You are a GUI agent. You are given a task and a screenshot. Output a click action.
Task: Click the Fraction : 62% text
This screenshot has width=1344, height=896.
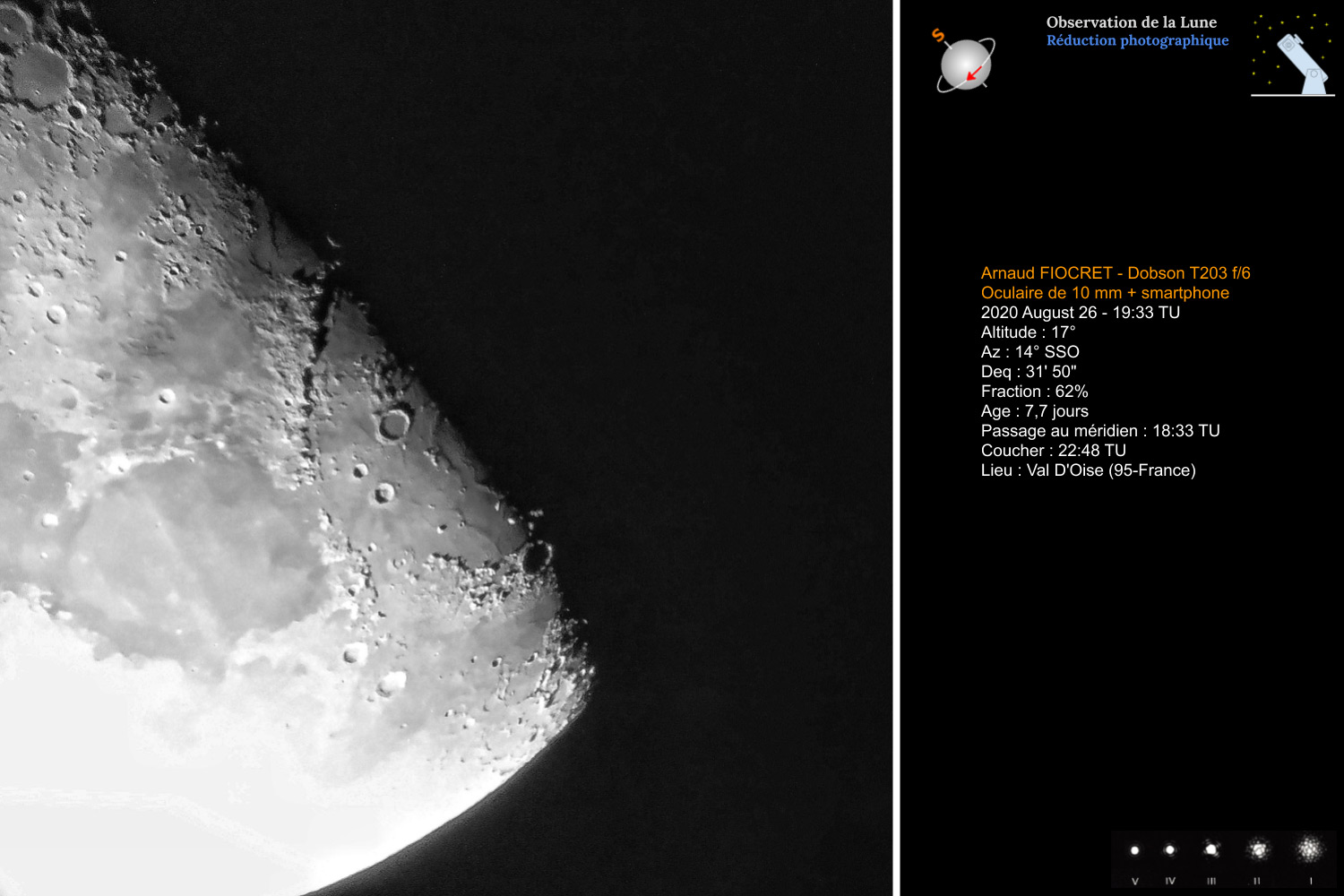coord(1034,392)
